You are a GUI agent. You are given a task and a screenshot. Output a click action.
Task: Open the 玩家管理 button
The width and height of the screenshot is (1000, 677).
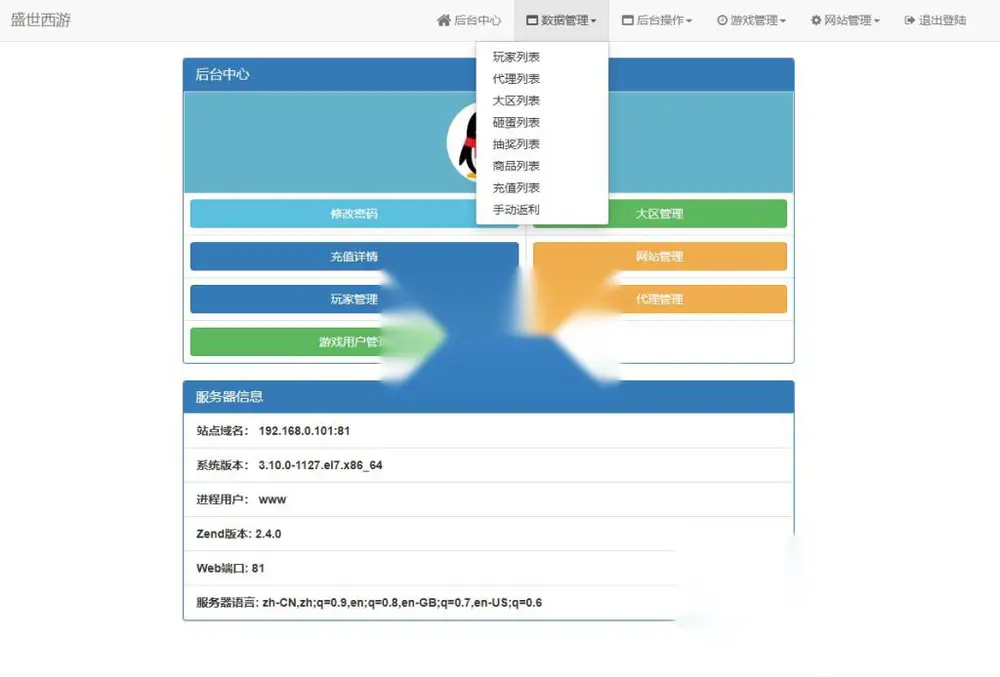click(354, 299)
